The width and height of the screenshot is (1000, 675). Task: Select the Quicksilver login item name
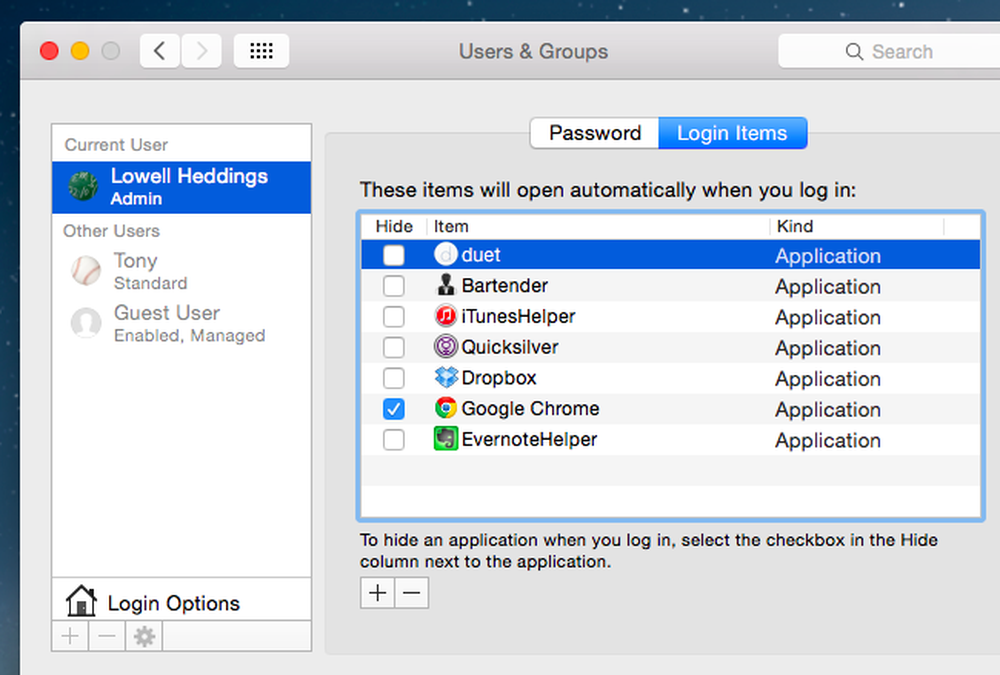510,347
